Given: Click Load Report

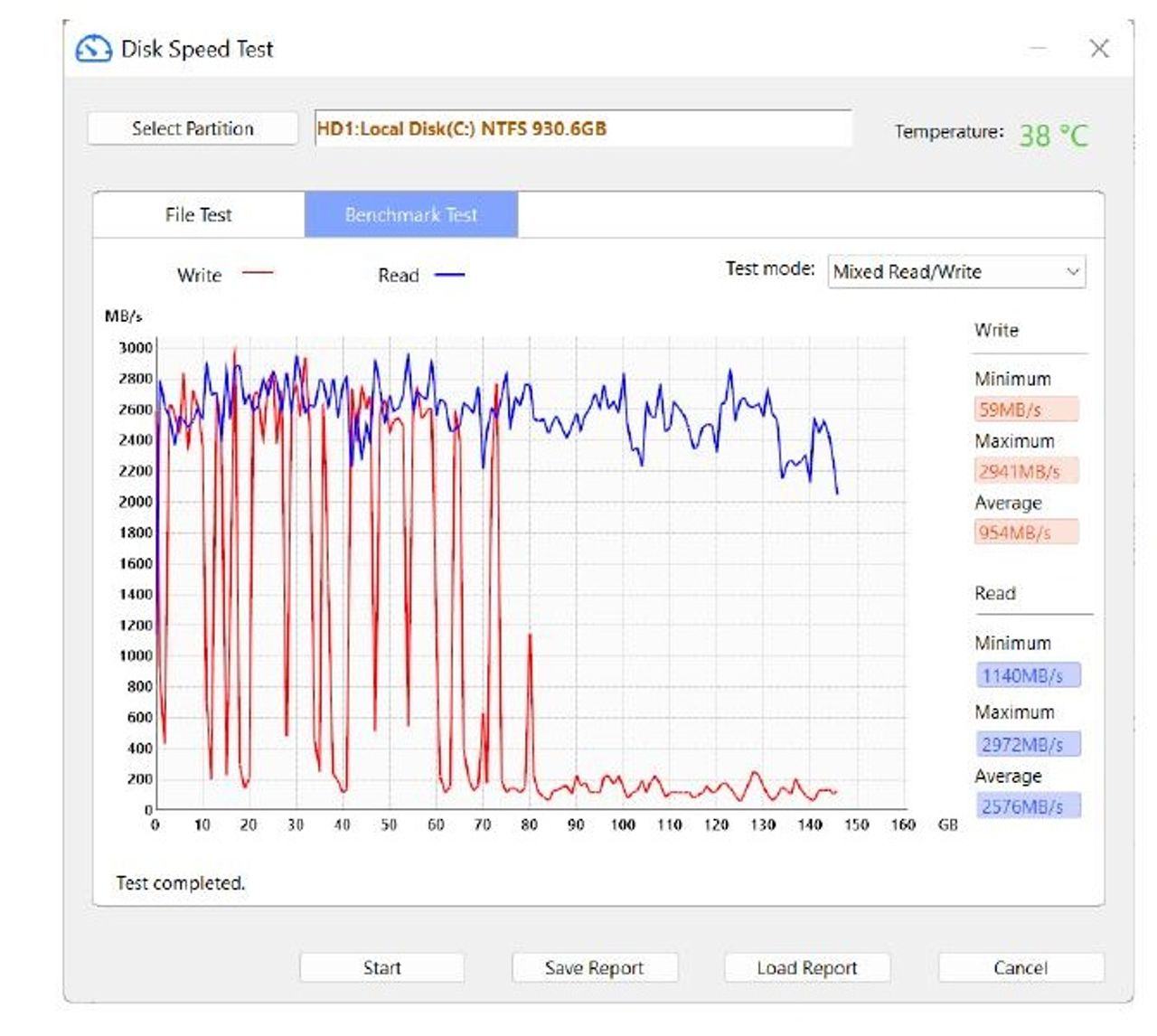Looking at the screenshot, I should tap(807, 968).
